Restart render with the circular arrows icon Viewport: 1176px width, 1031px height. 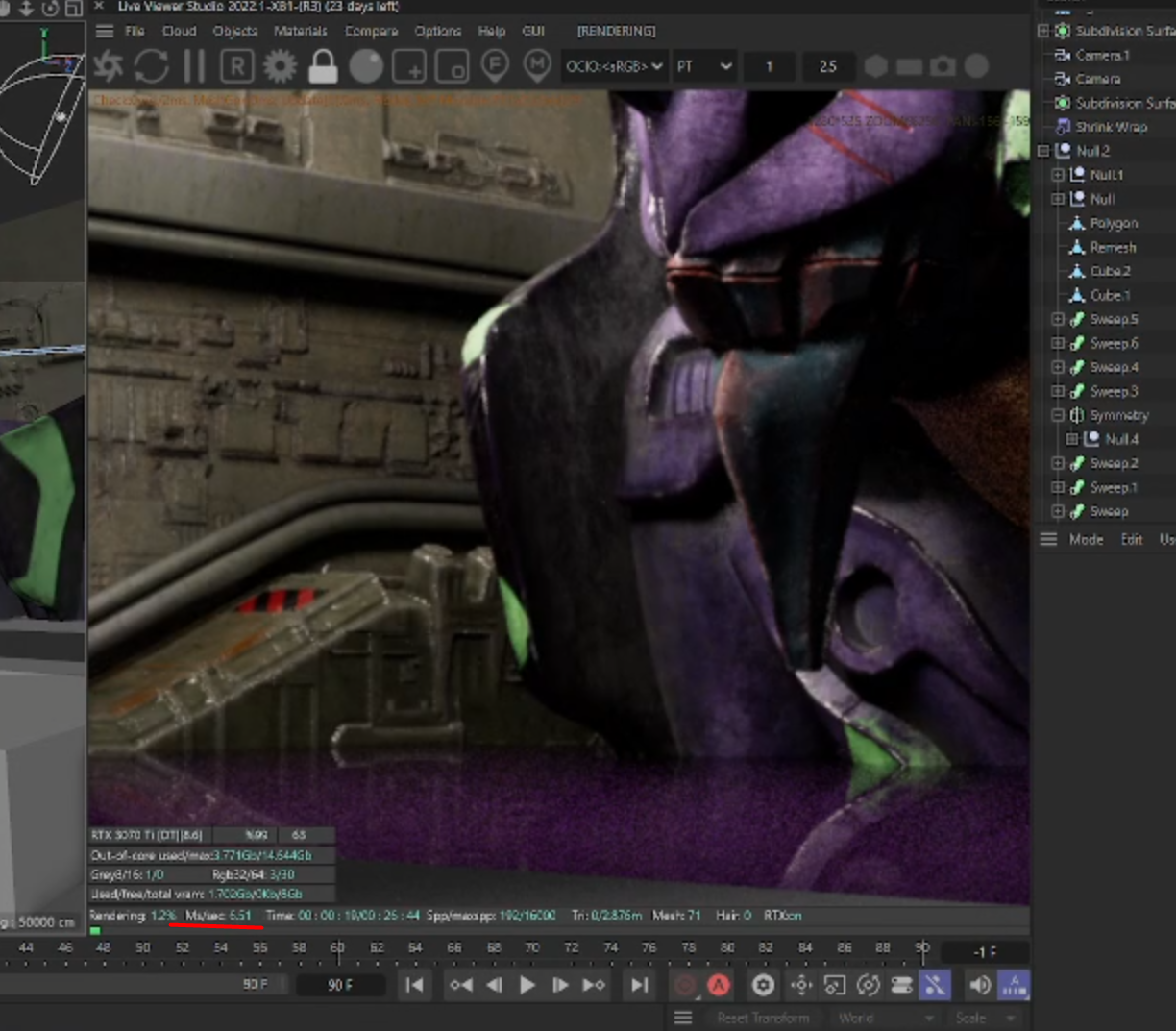[152, 66]
